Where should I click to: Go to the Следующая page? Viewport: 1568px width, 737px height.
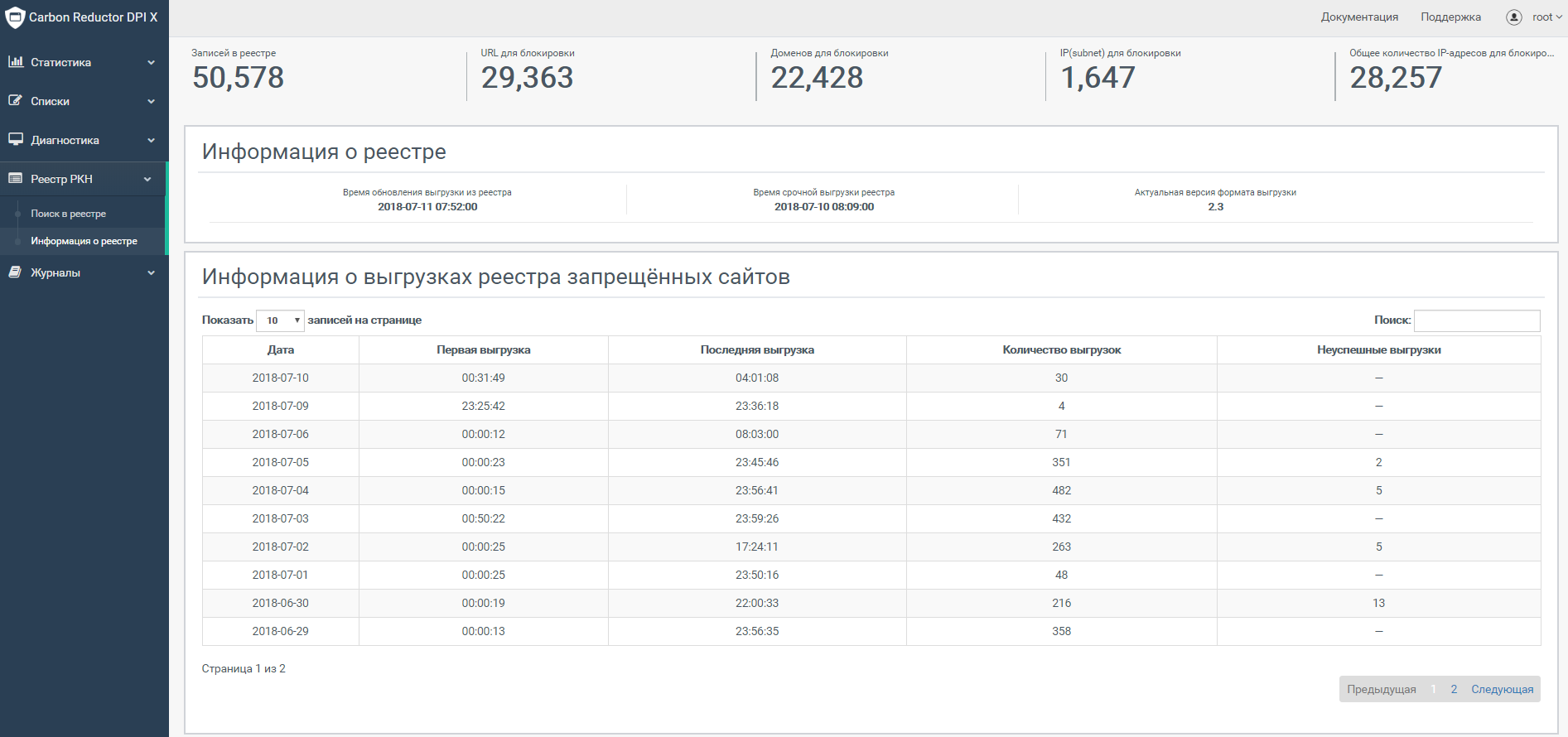pyautogui.click(x=1502, y=689)
